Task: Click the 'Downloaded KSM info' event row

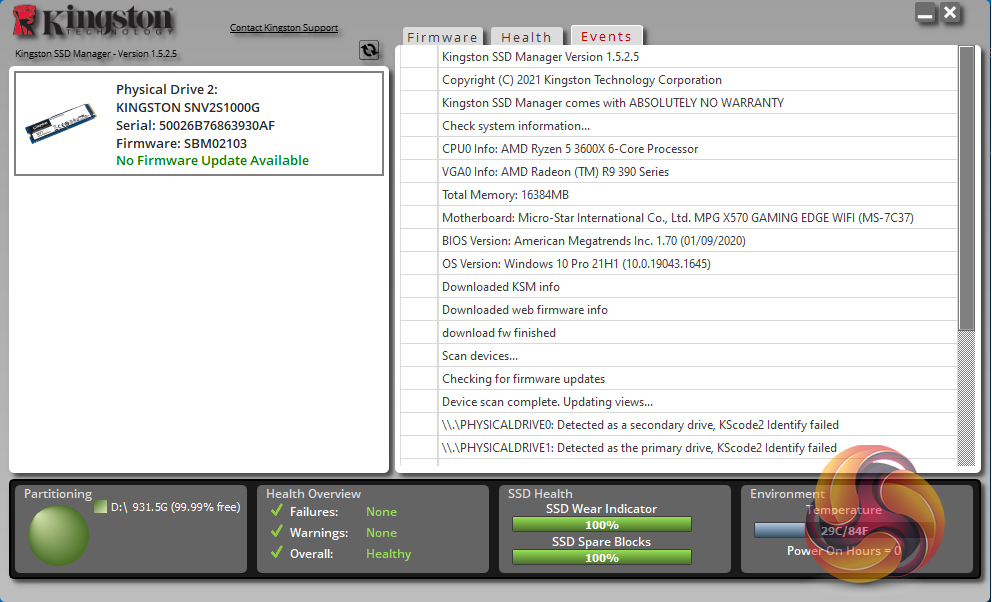Action: click(679, 286)
